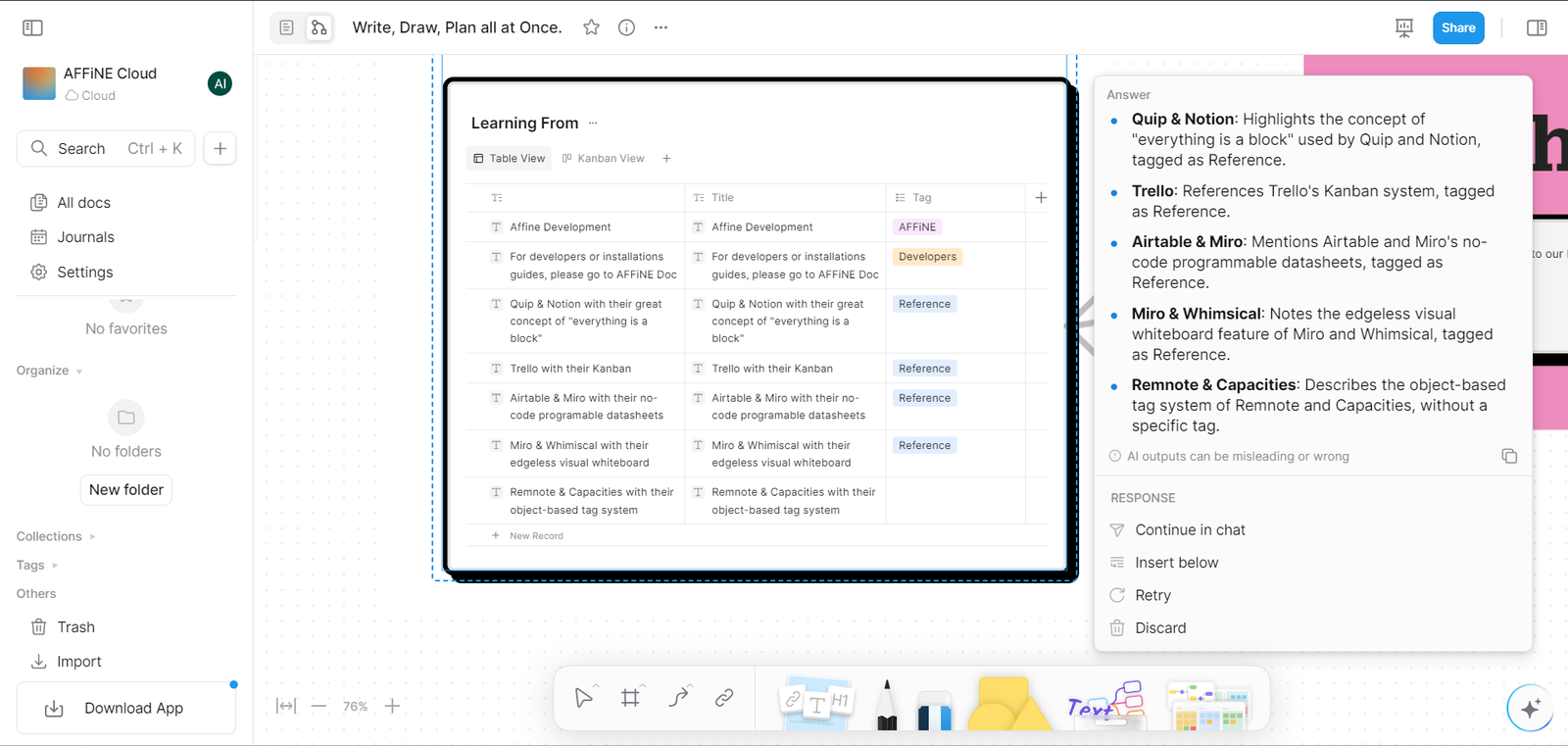Switch to page mode
This screenshot has height=746, width=1568.
[286, 27]
